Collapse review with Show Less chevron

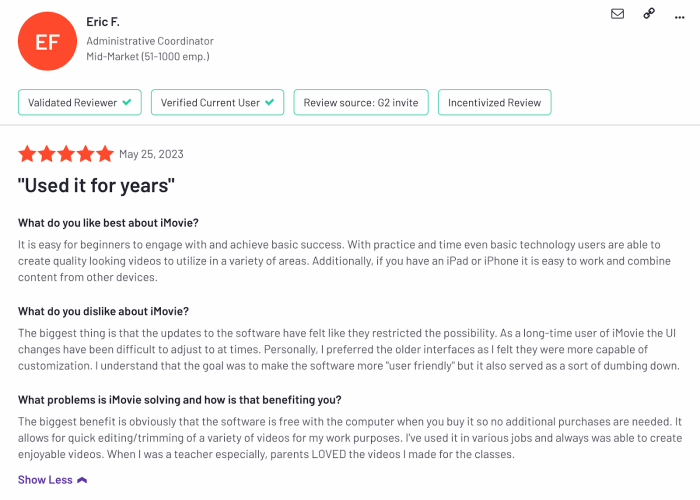(82, 480)
